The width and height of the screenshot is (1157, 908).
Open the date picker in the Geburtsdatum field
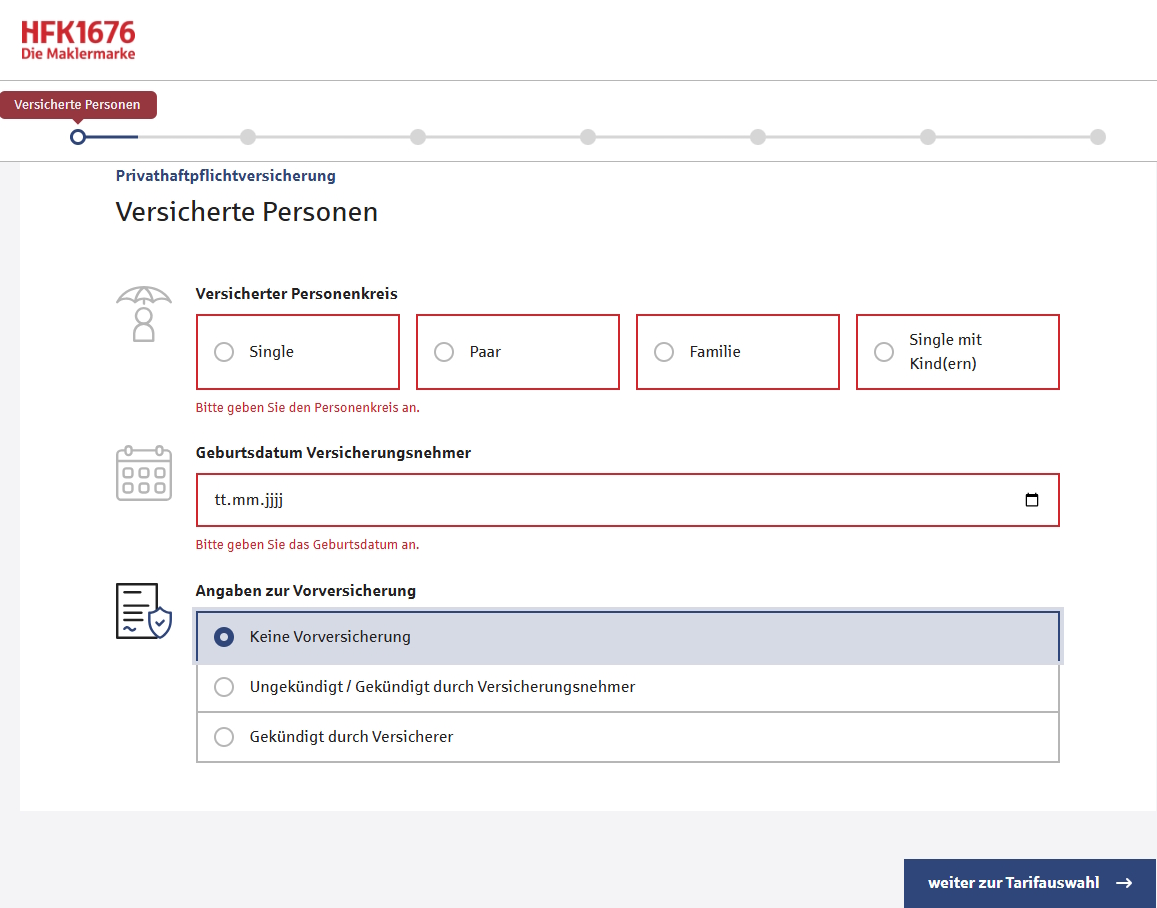click(x=1032, y=500)
